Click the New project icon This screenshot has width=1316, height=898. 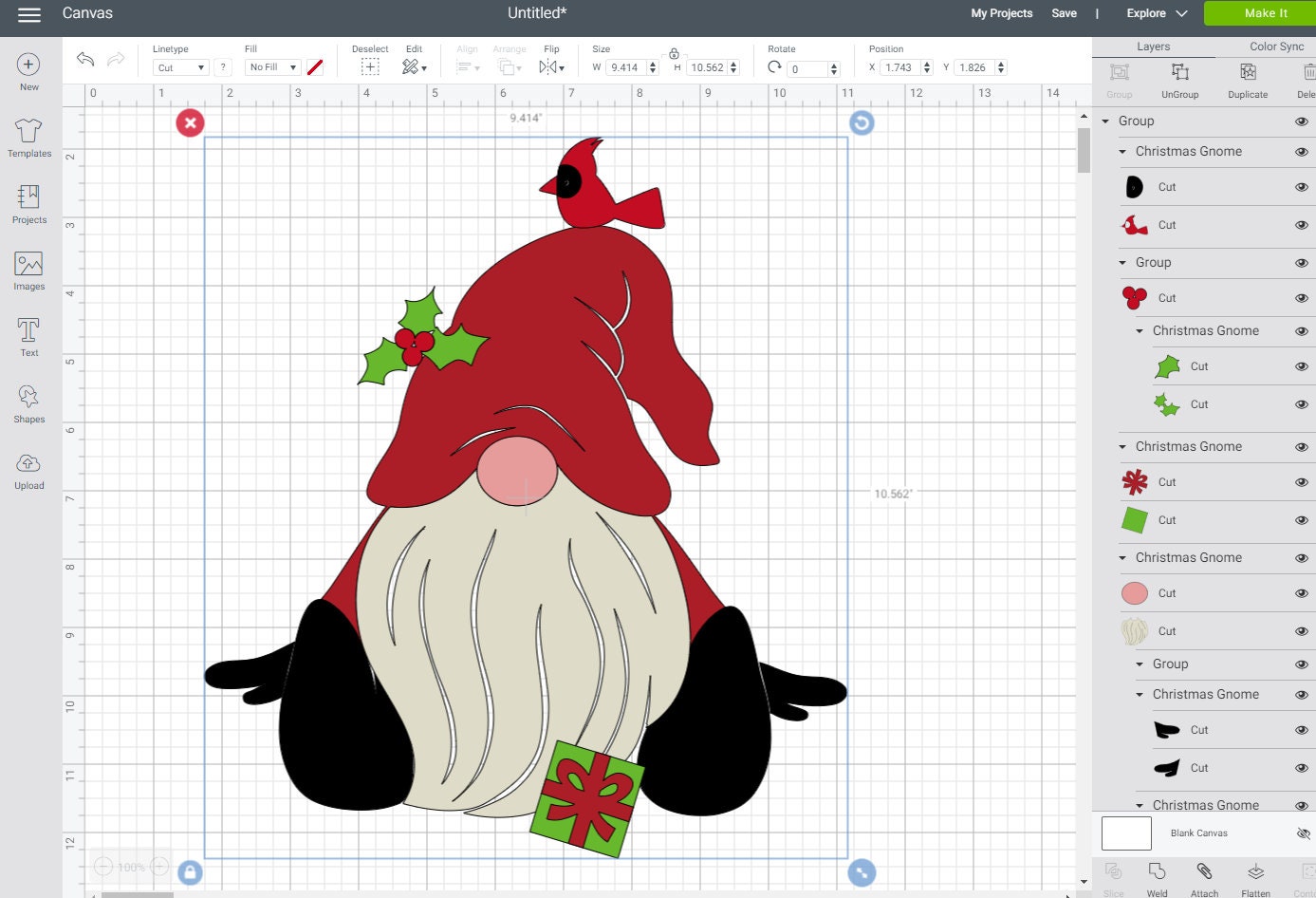pos(28,65)
